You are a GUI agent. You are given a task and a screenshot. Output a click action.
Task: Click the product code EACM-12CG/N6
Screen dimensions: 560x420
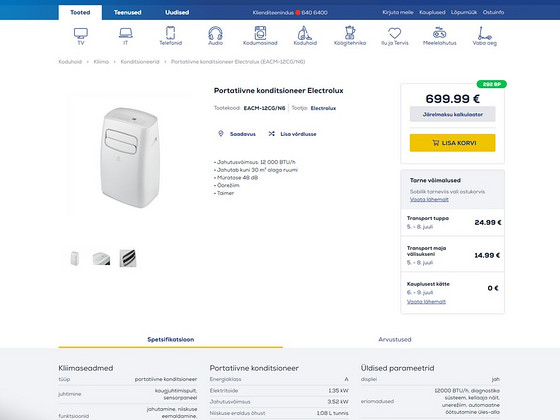tap(264, 108)
